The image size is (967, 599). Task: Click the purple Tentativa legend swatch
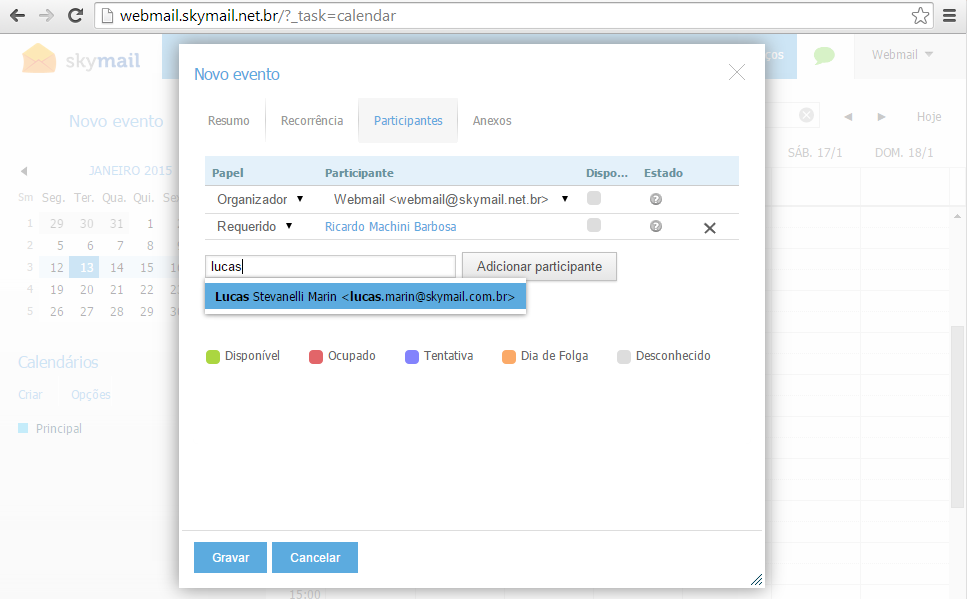click(x=412, y=357)
